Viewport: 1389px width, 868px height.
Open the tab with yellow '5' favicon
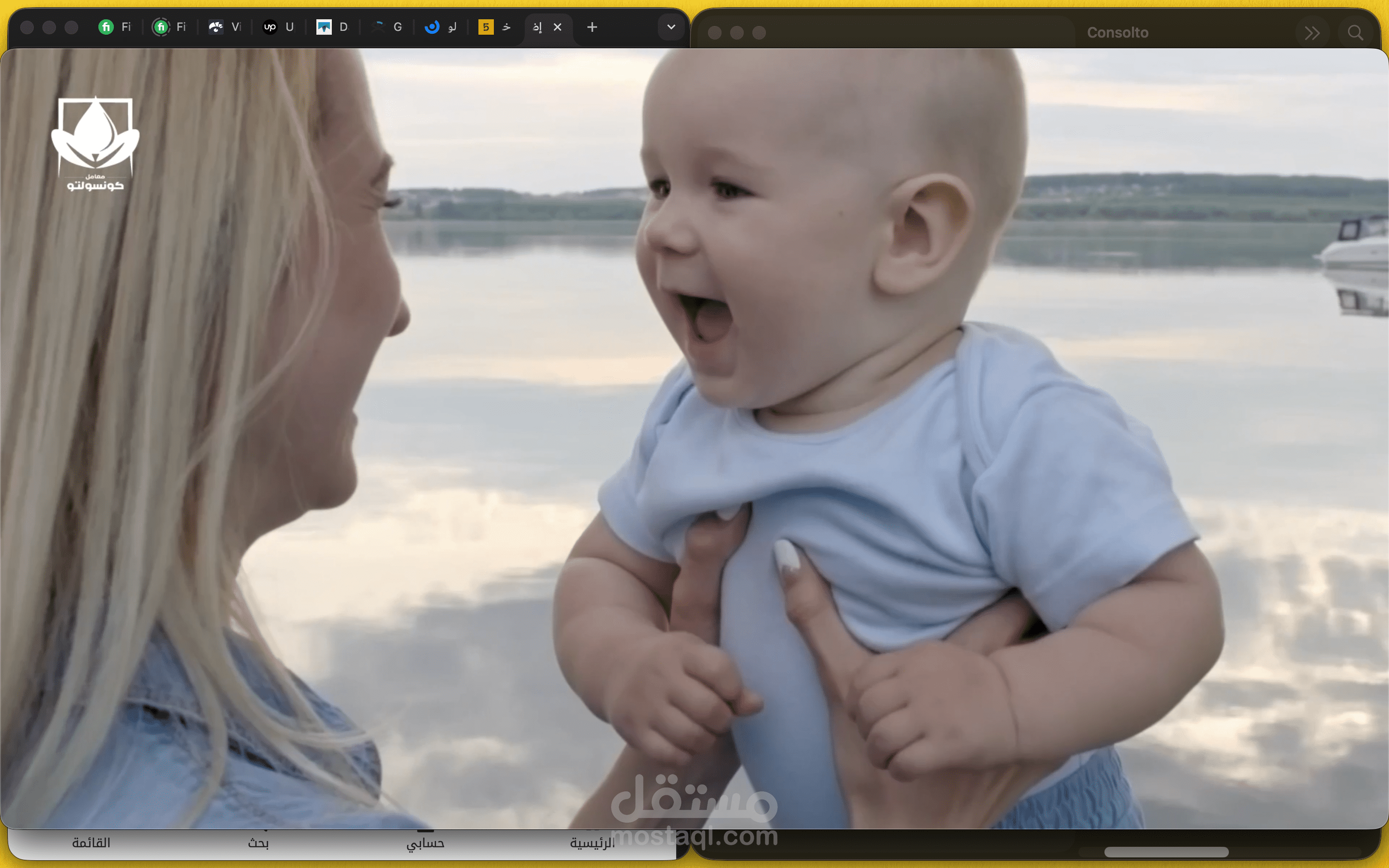tap(495, 27)
